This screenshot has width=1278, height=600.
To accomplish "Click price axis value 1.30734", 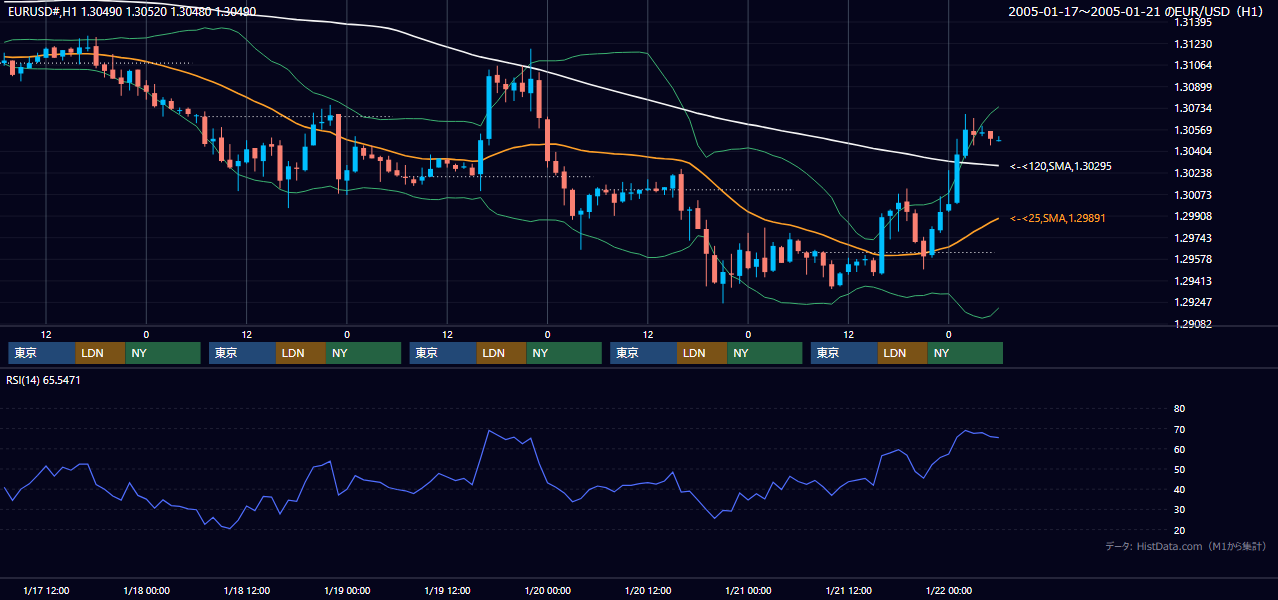I will tap(1192, 108).
